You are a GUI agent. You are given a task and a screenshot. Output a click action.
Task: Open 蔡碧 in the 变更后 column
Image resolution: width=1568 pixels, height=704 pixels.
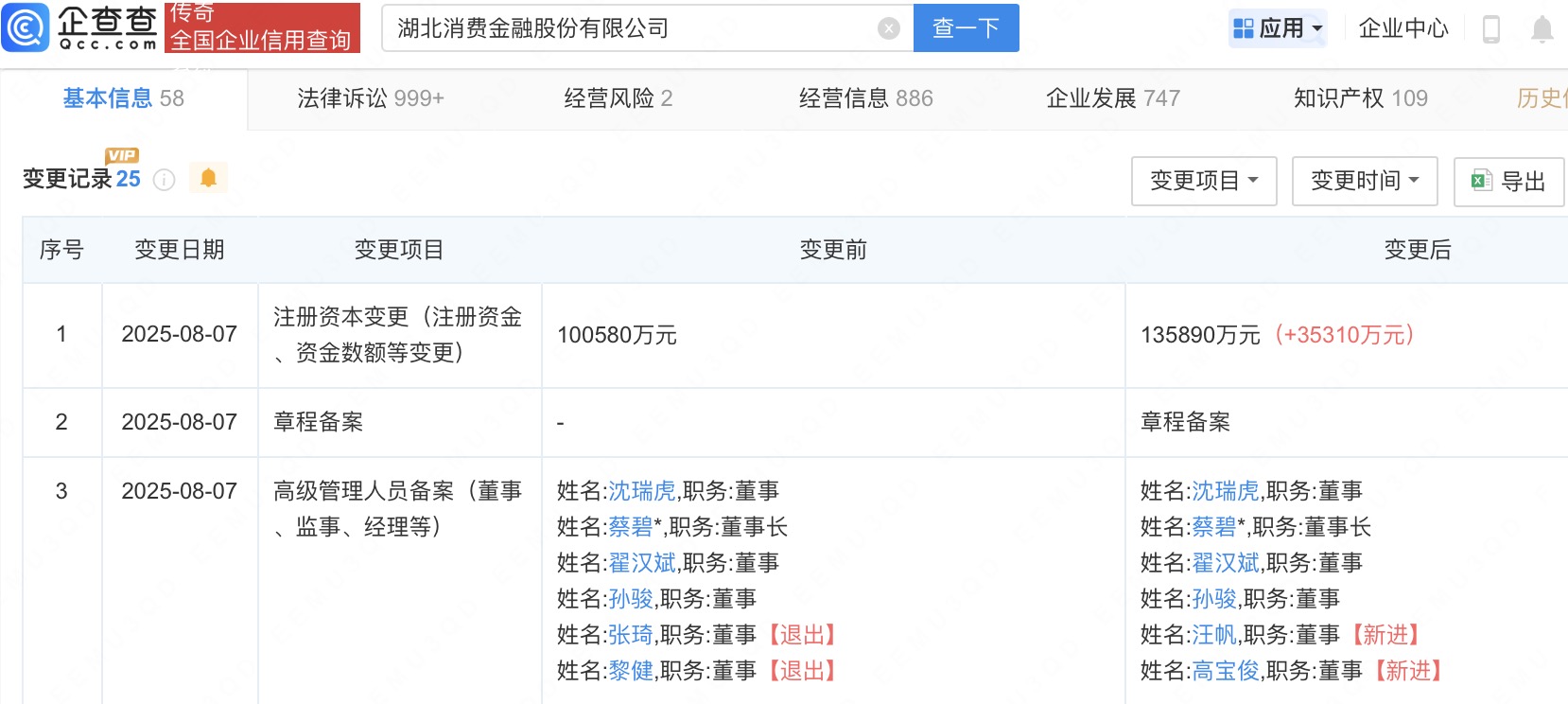pos(1214,527)
